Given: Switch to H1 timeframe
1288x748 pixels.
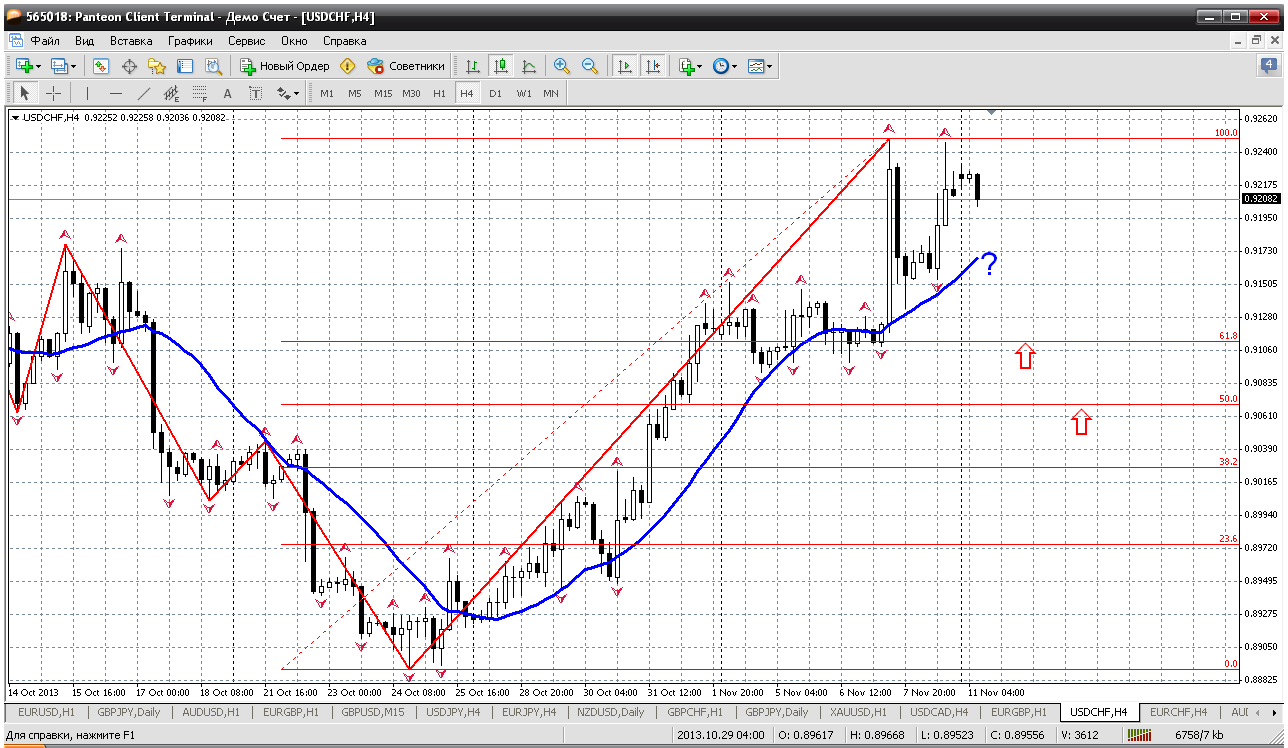Looking at the screenshot, I should [439, 93].
